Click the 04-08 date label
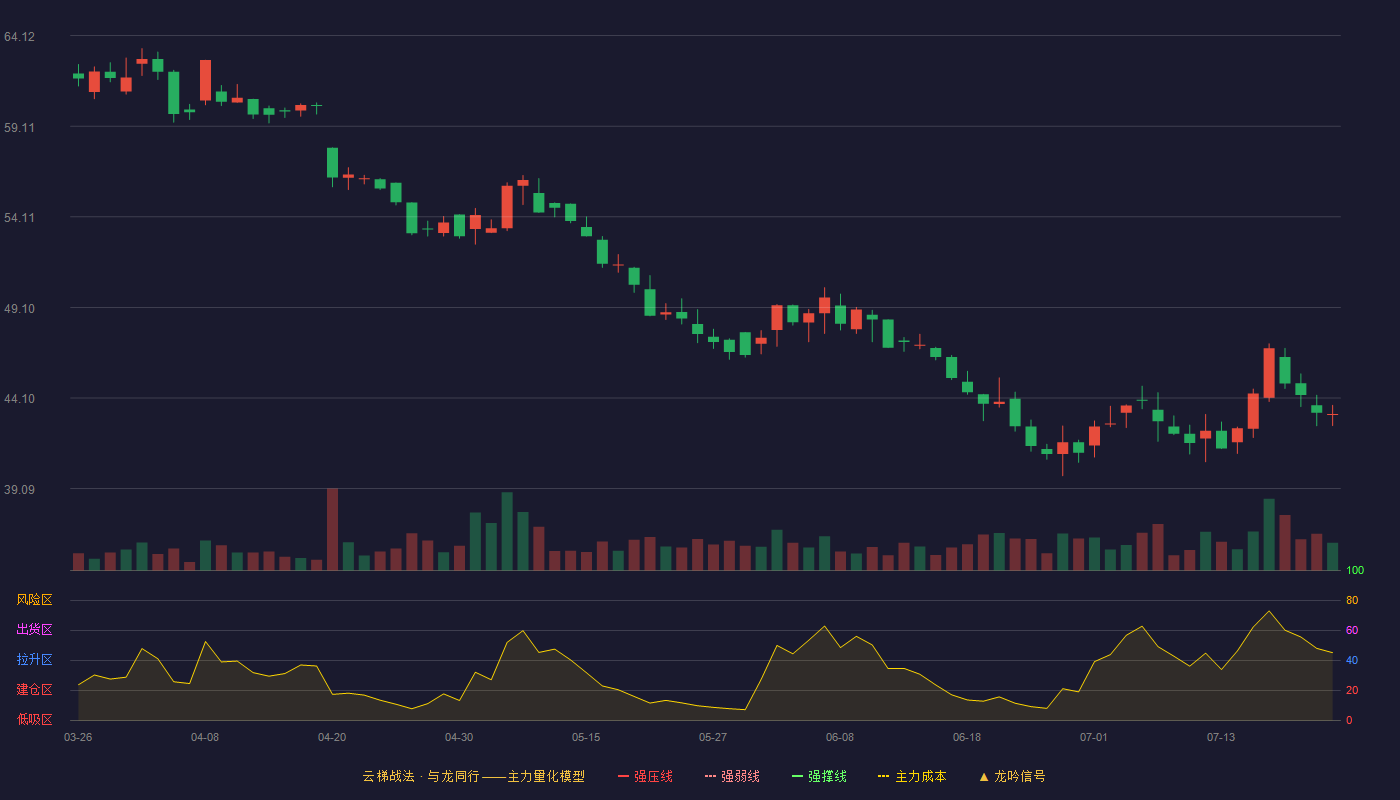The height and width of the screenshot is (800, 1400). point(205,737)
